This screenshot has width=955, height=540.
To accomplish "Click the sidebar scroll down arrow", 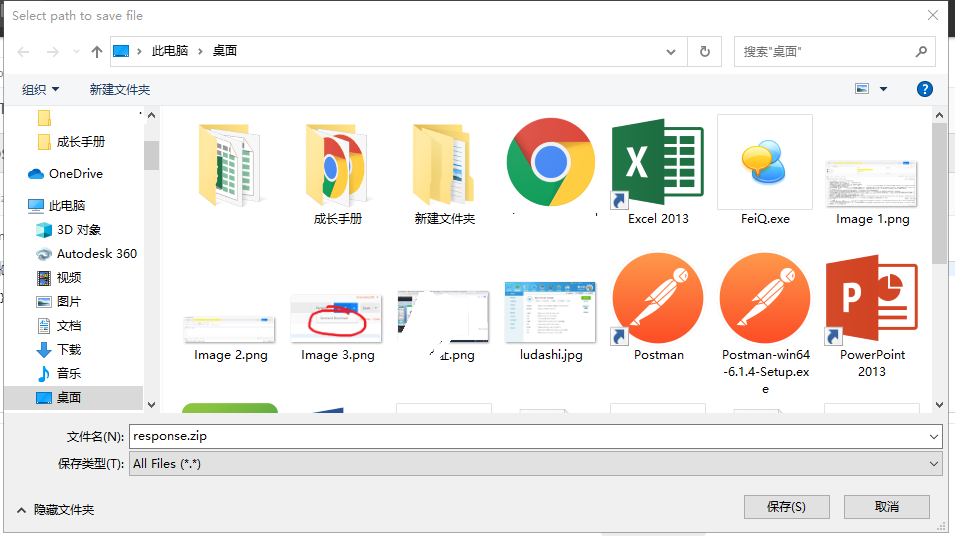I will tap(151, 405).
